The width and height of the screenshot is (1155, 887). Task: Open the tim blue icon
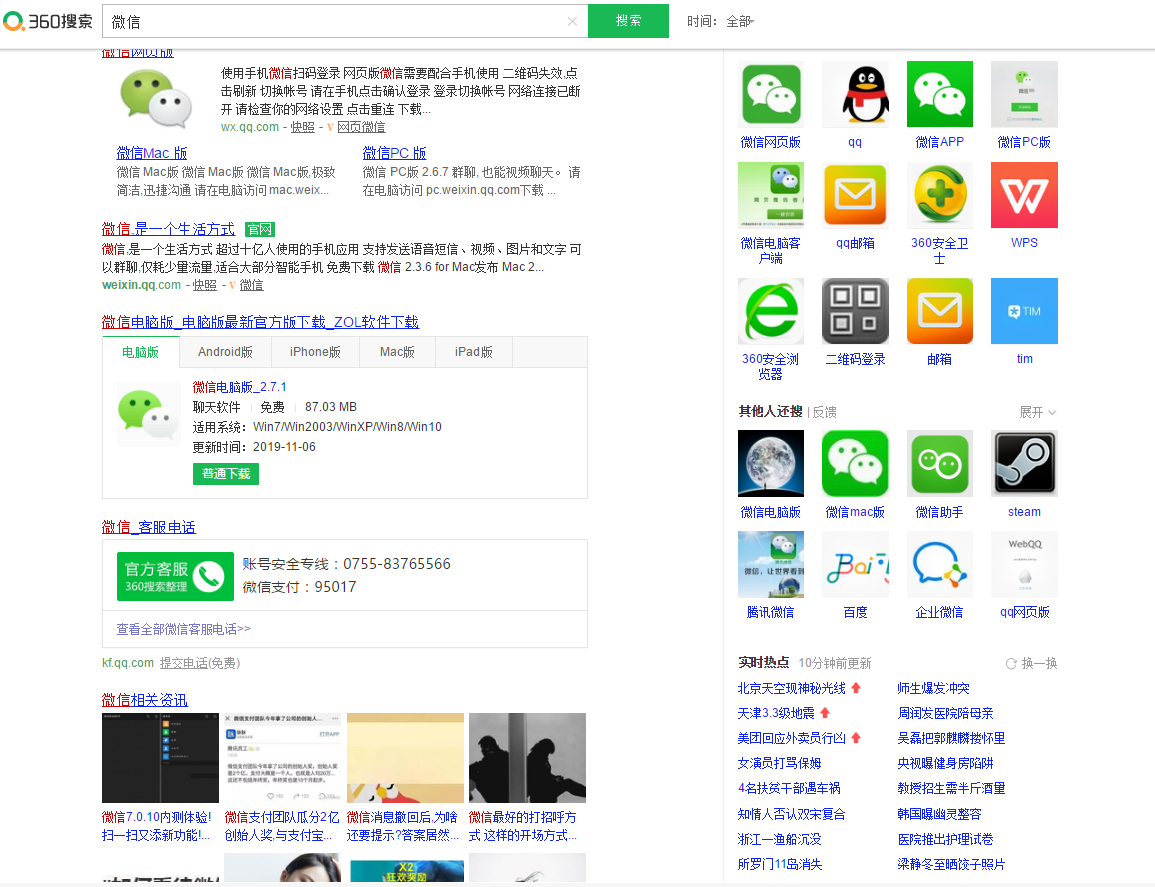point(1024,311)
